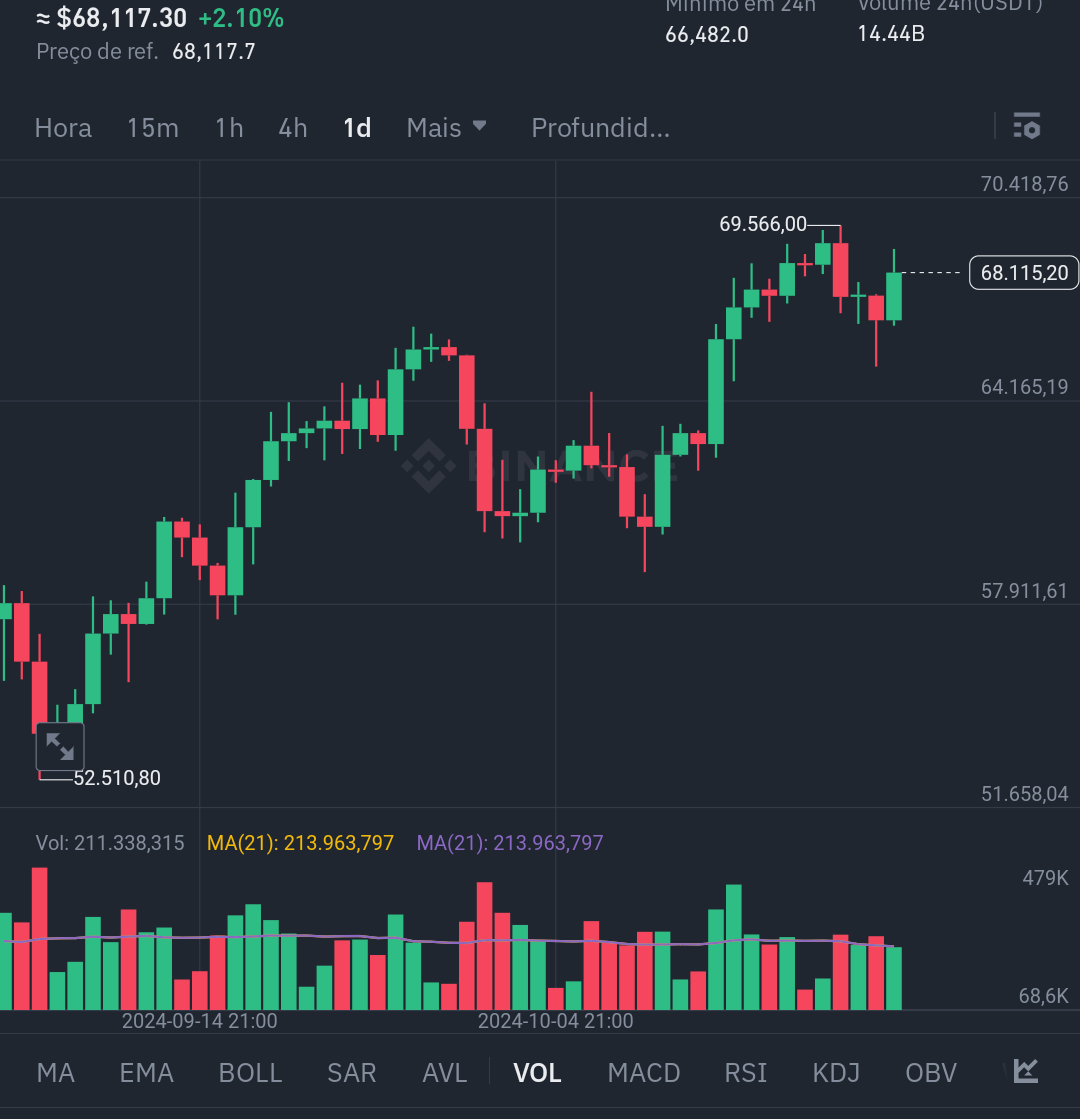This screenshot has height=1119, width=1080.
Task: Turn on the AVL indicator
Action: point(445,1073)
